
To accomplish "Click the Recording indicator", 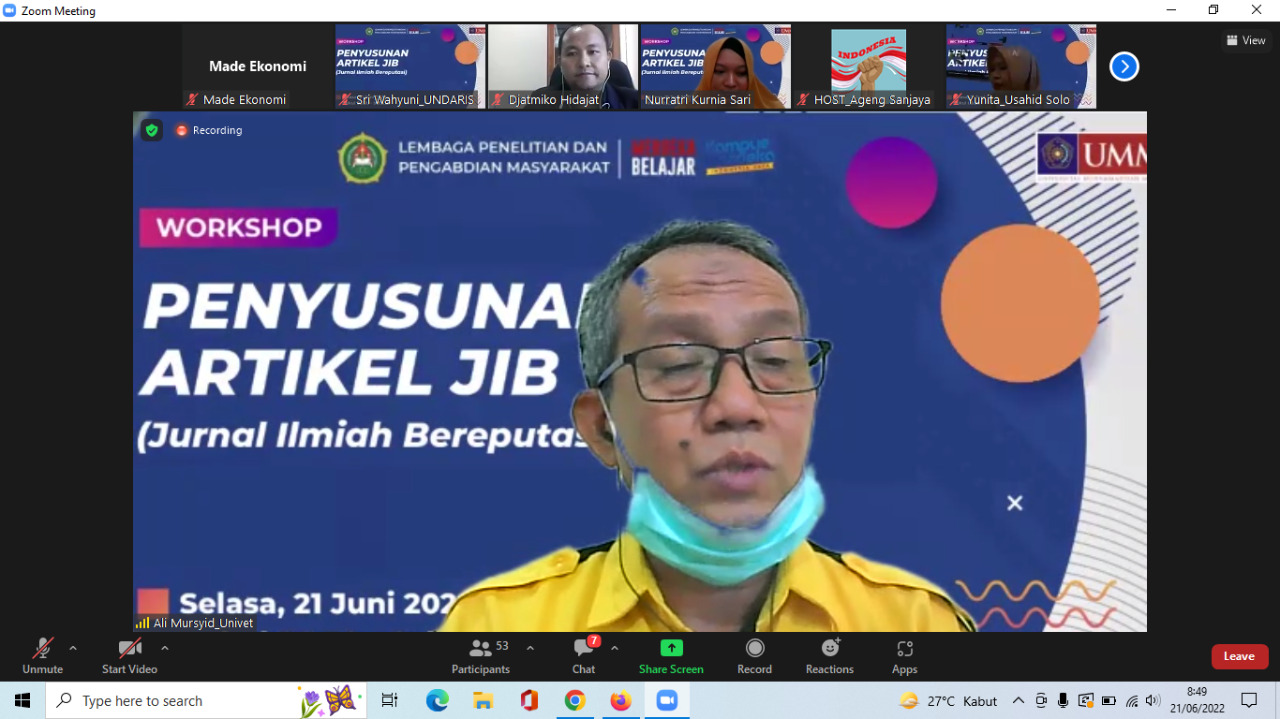I will click(209, 130).
